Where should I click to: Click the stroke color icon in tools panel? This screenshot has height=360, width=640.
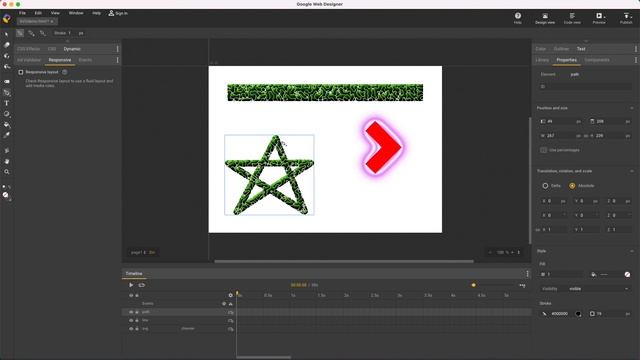tap(4, 187)
